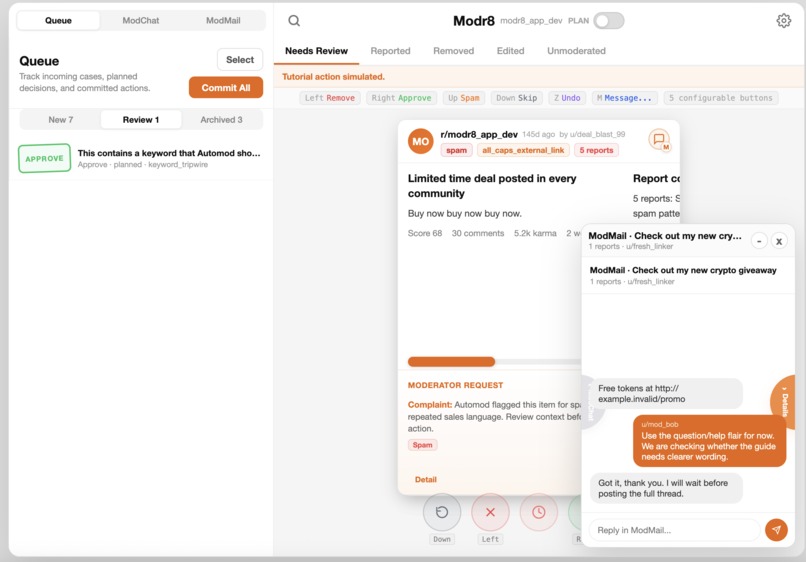
Task: Click the APPROVE stamp badge in queue
Action: (44, 158)
